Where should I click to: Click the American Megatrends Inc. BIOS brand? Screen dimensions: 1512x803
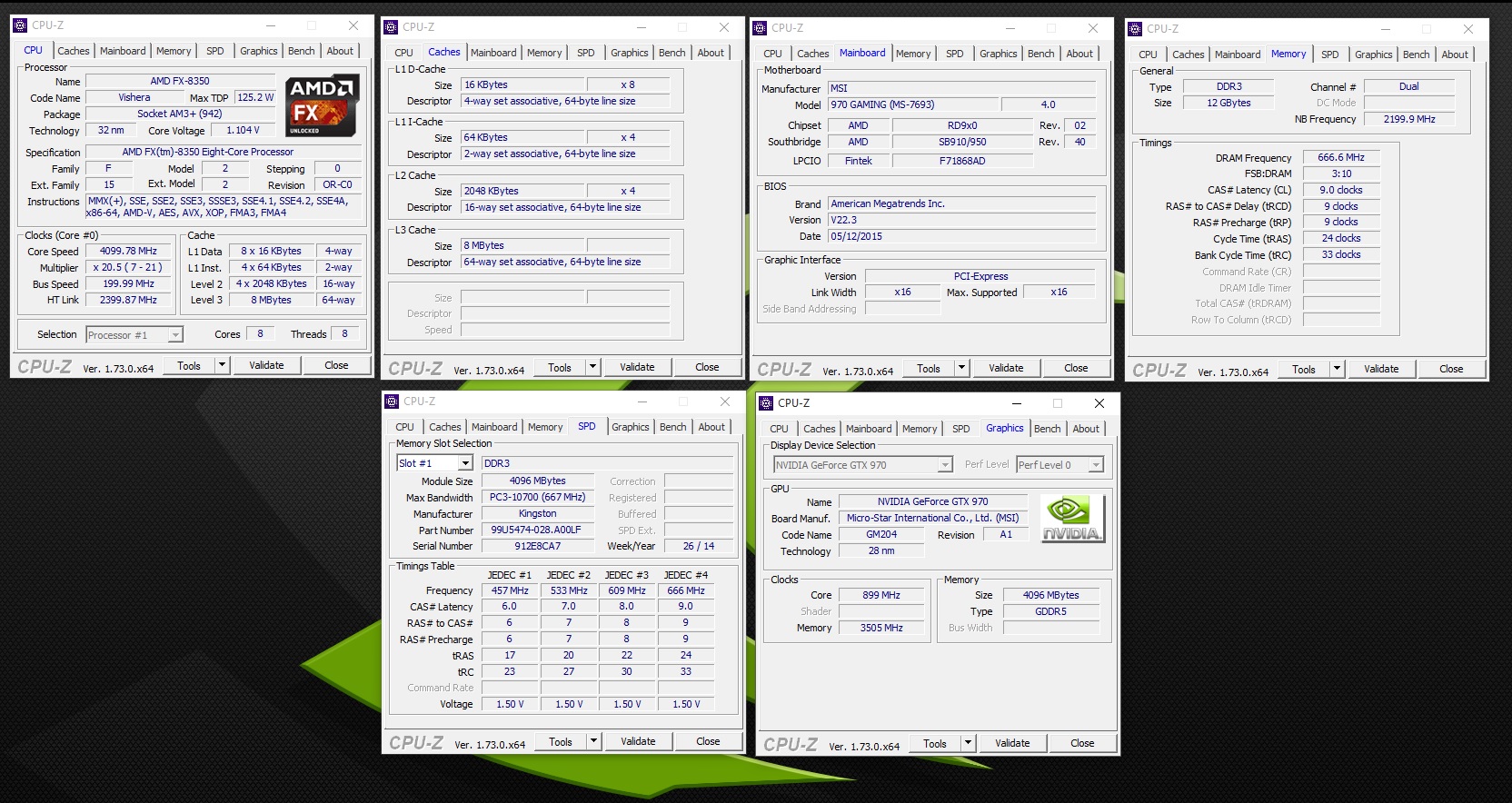click(961, 203)
